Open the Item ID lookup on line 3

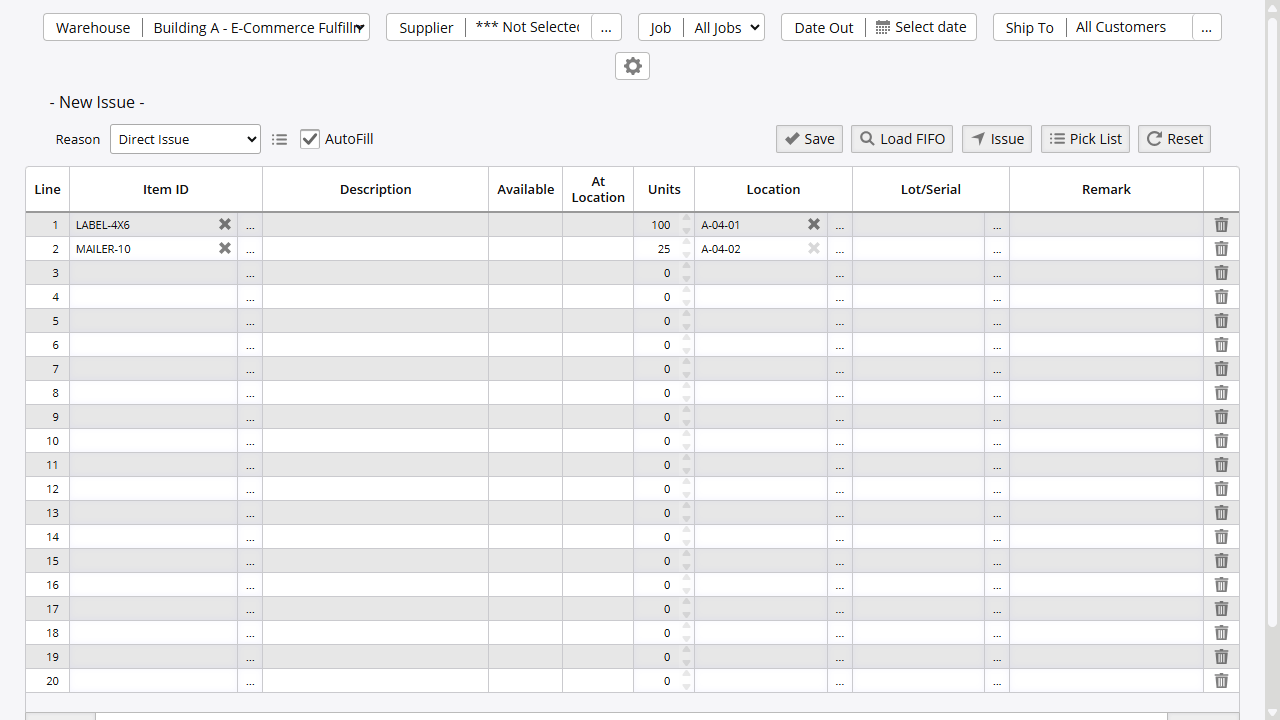click(x=250, y=272)
